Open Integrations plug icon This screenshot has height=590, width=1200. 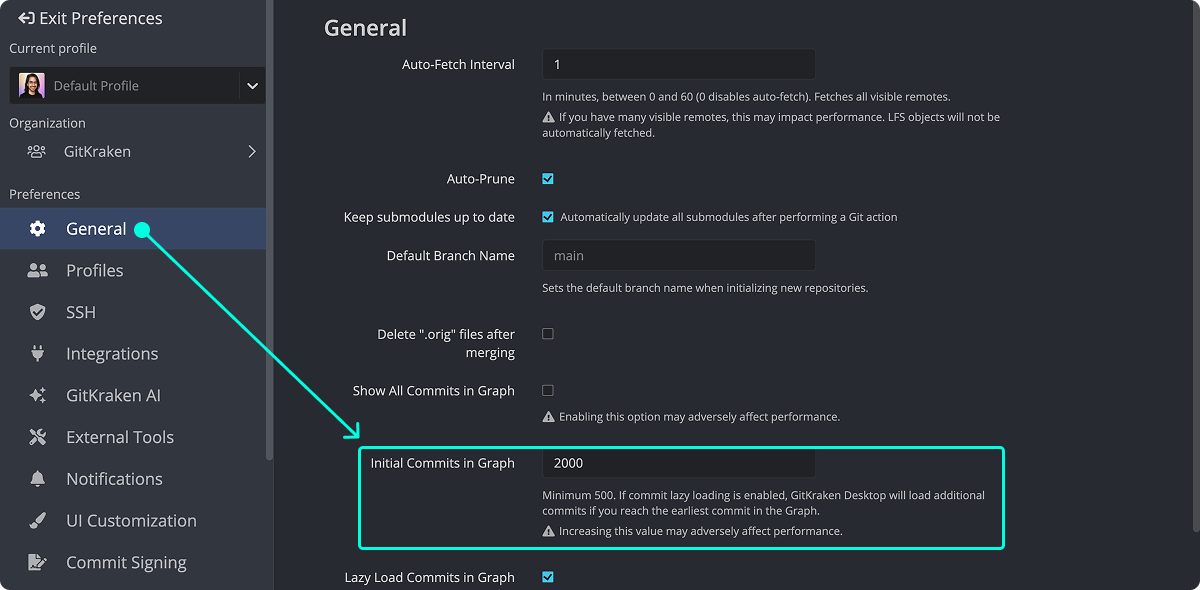pos(37,353)
